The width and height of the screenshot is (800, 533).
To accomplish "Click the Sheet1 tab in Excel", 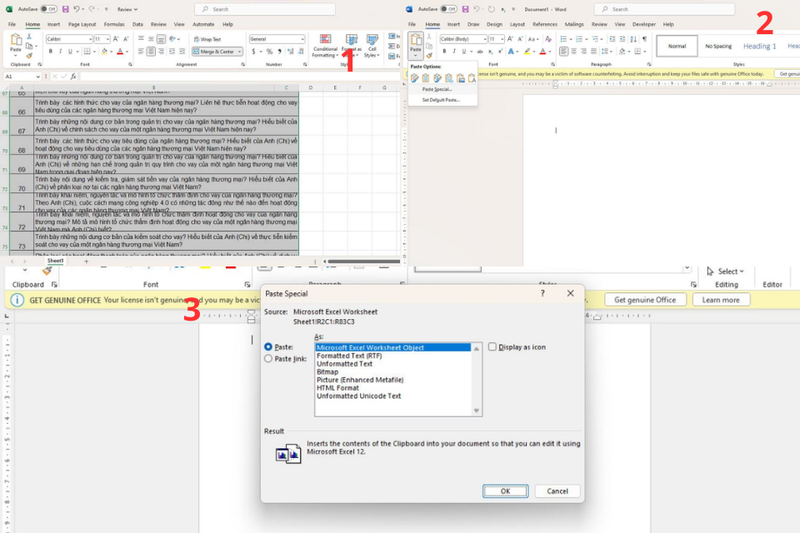I will coord(55,261).
